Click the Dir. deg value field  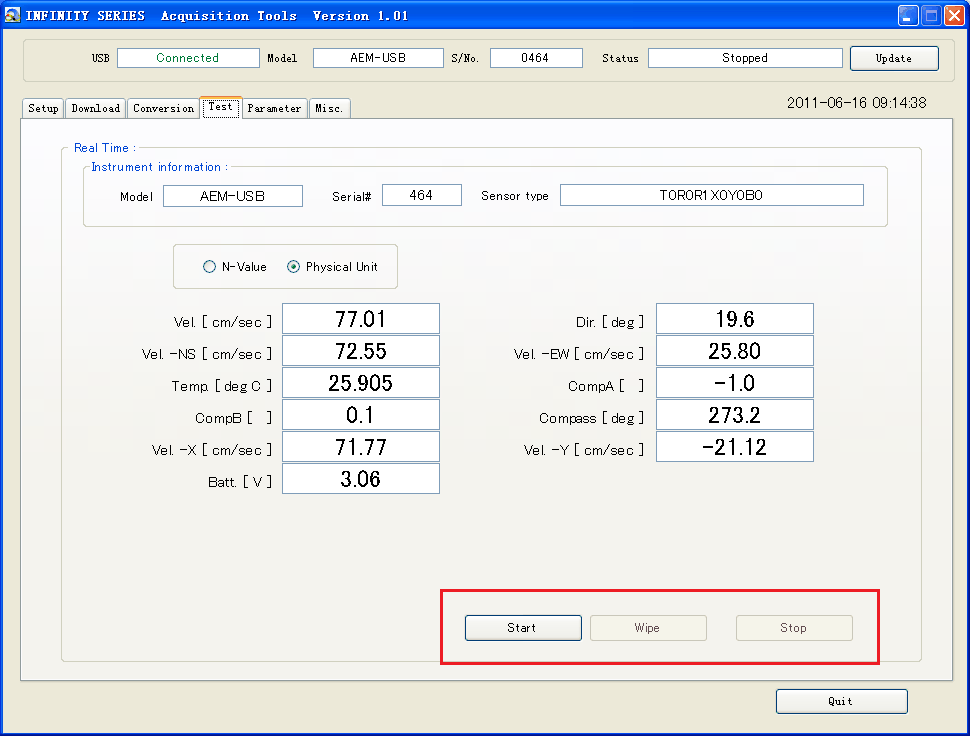(x=734, y=319)
